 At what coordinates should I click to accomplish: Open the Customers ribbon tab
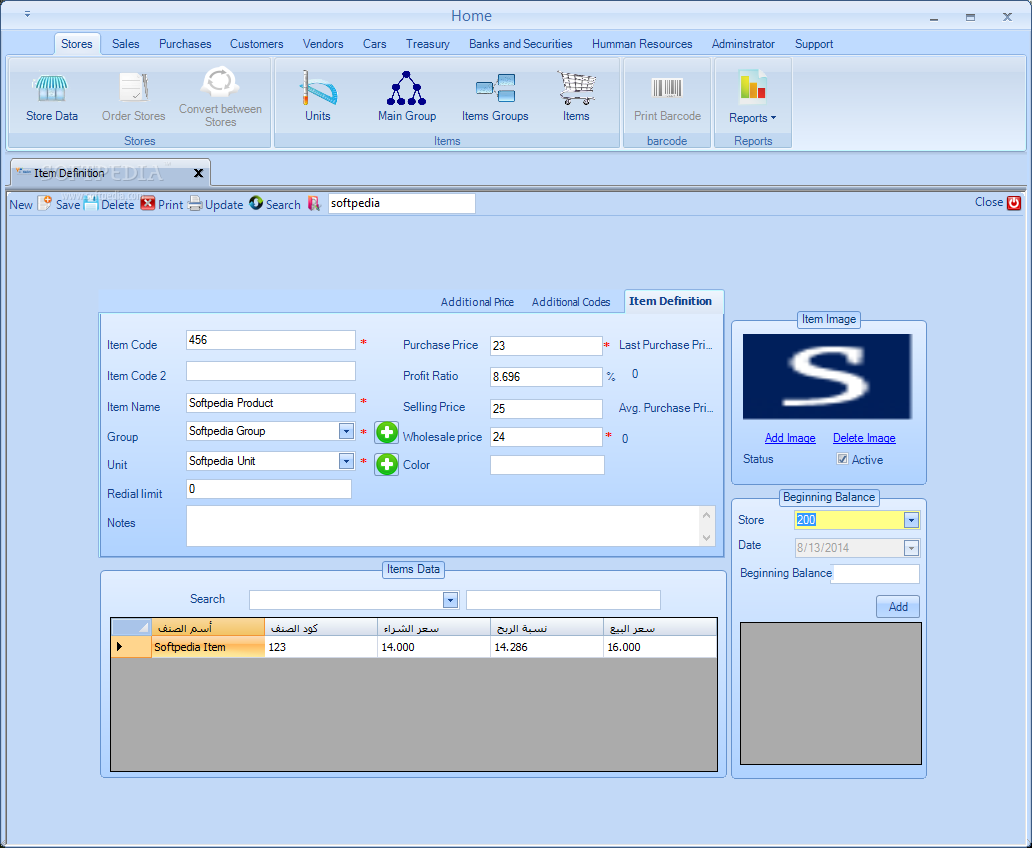257,44
